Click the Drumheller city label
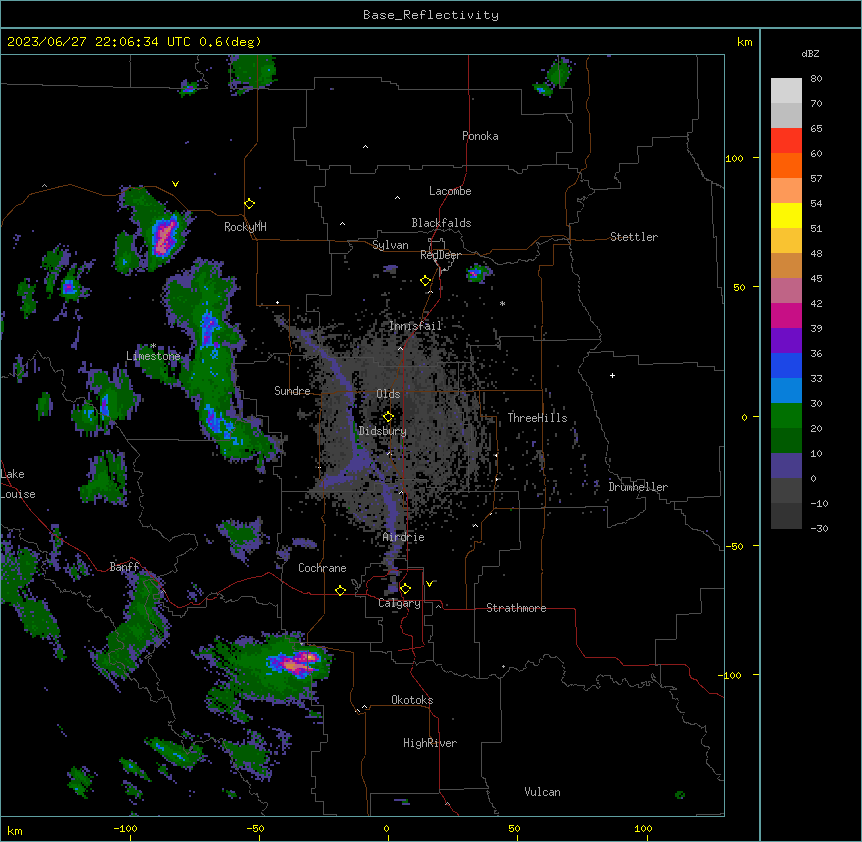Screen dimensions: 862x842 click(x=638, y=487)
